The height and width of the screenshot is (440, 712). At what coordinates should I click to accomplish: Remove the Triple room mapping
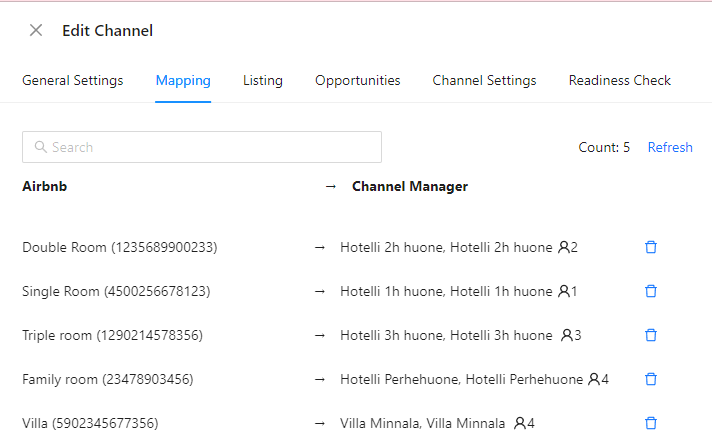[x=651, y=335]
